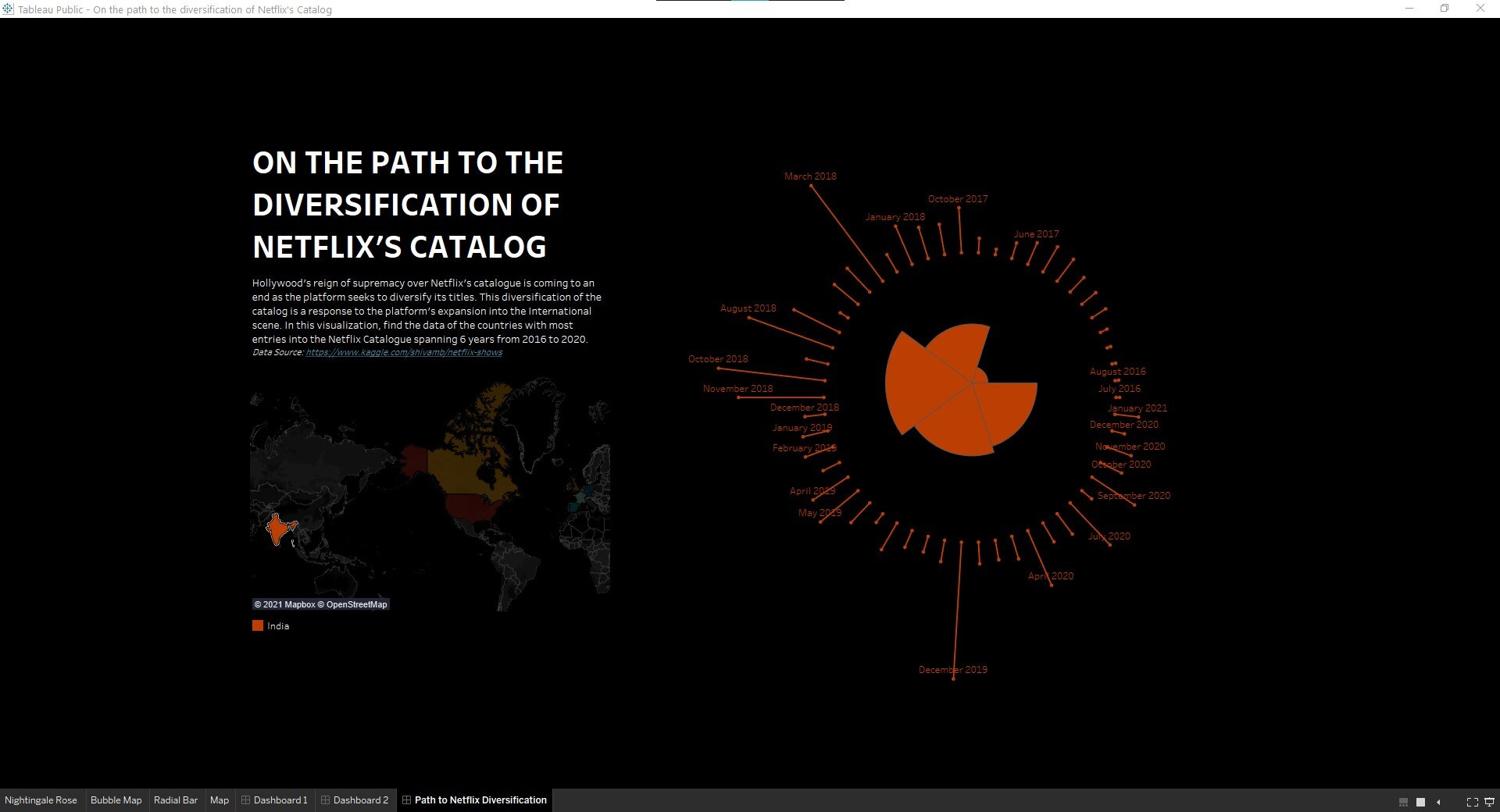This screenshot has height=812, width=1500.
Task: Open the Nightingale Rose sheet tab
Action: 41,800
